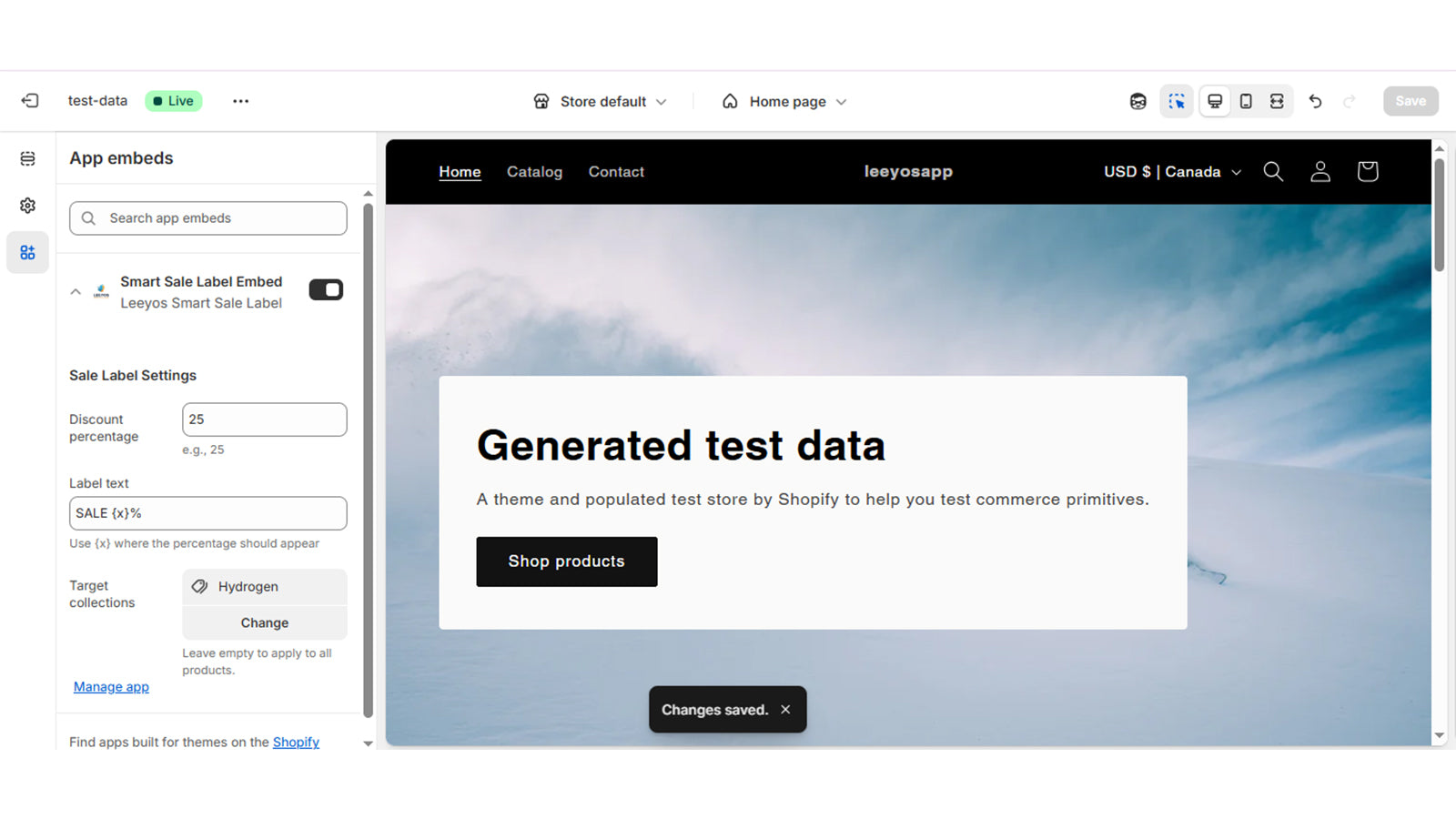Open Theme settings gear icon
This screenshot has width=1456, height=819.
pyautogui.click(x=28, y=206)
